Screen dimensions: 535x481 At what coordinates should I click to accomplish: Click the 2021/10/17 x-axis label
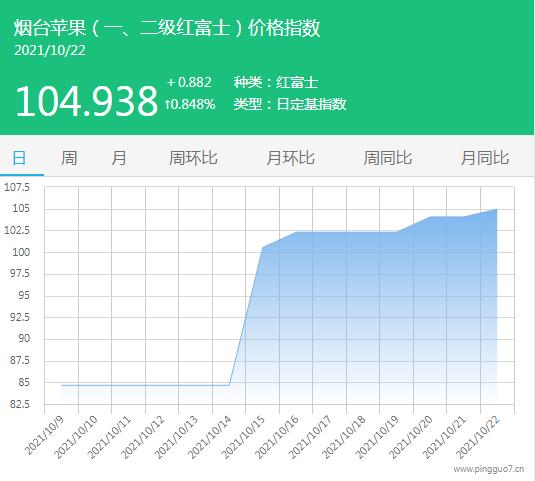[x=310, y=438]
